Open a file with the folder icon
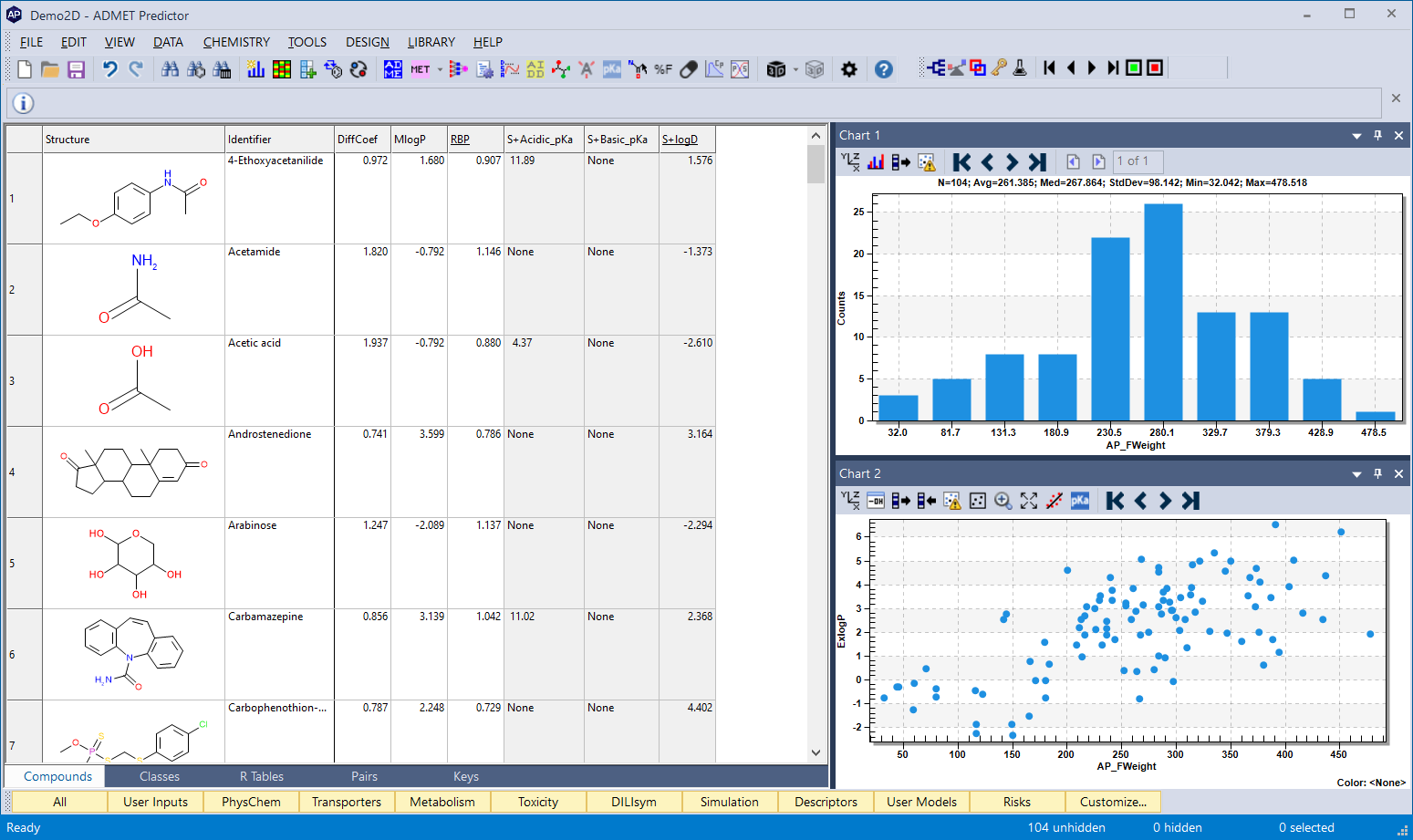The image size is (1413, 840). pos(50,69)
